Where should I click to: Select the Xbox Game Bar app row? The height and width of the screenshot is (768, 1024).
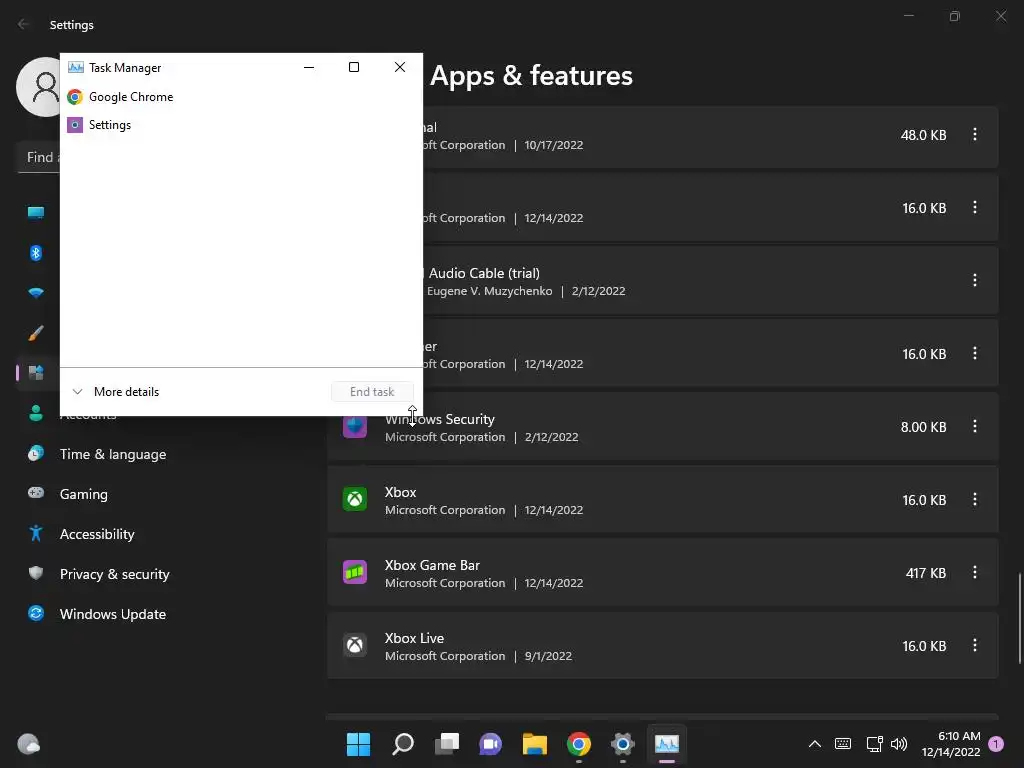(663, 573)
